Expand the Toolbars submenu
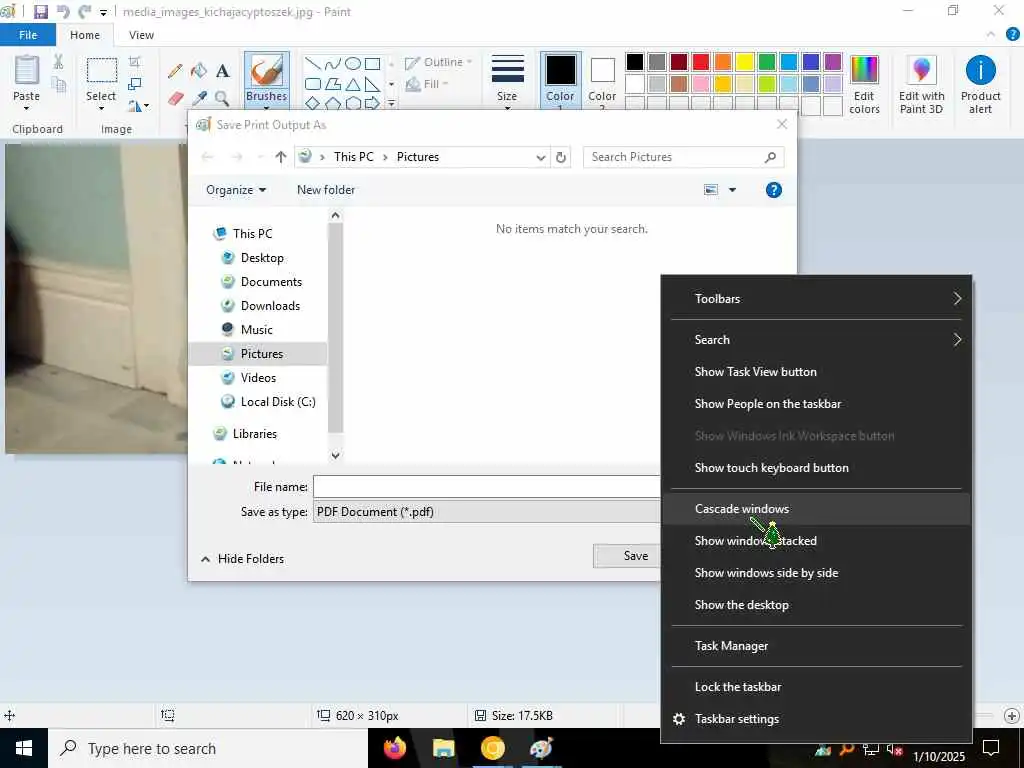 pos(816,298)
